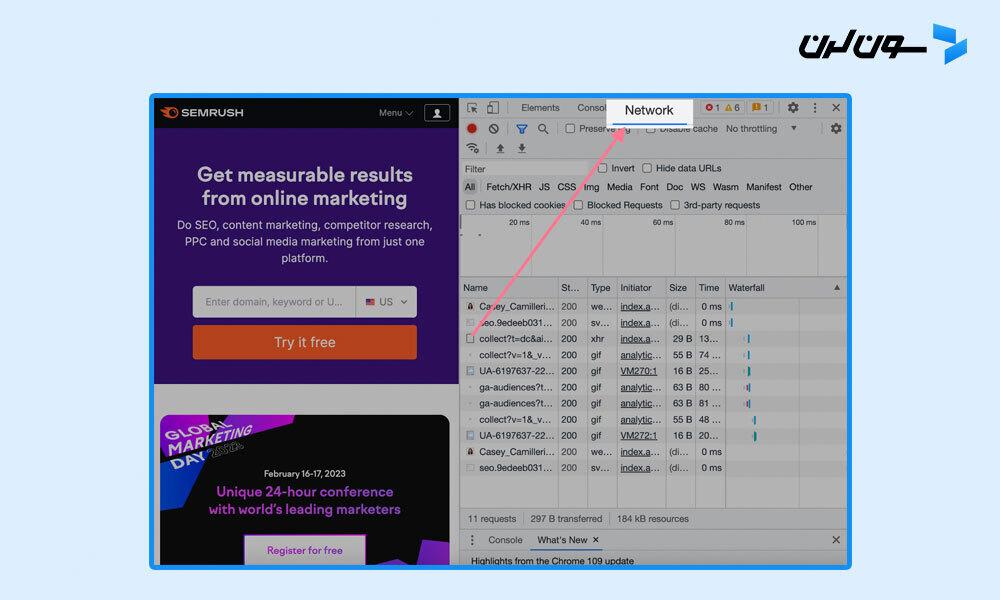Viewport: 1000px width, 600px height.
Task: Close the What's New drawer tab
Action: click(x=596, y=539)
